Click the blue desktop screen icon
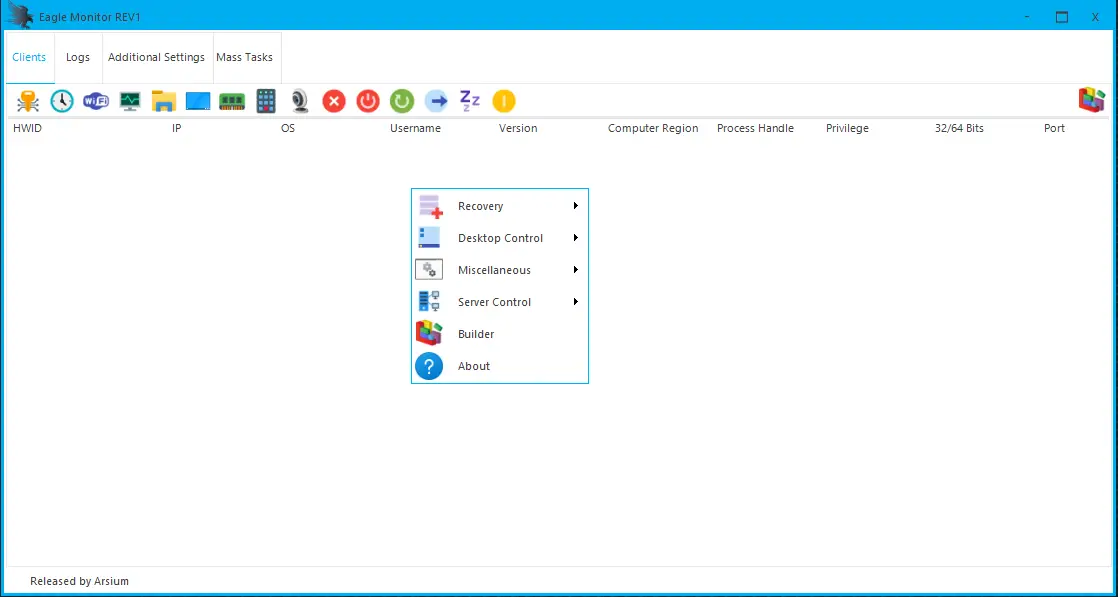Image resolution: width=1118 pixels, height=597 pixels. coord(198,101)
